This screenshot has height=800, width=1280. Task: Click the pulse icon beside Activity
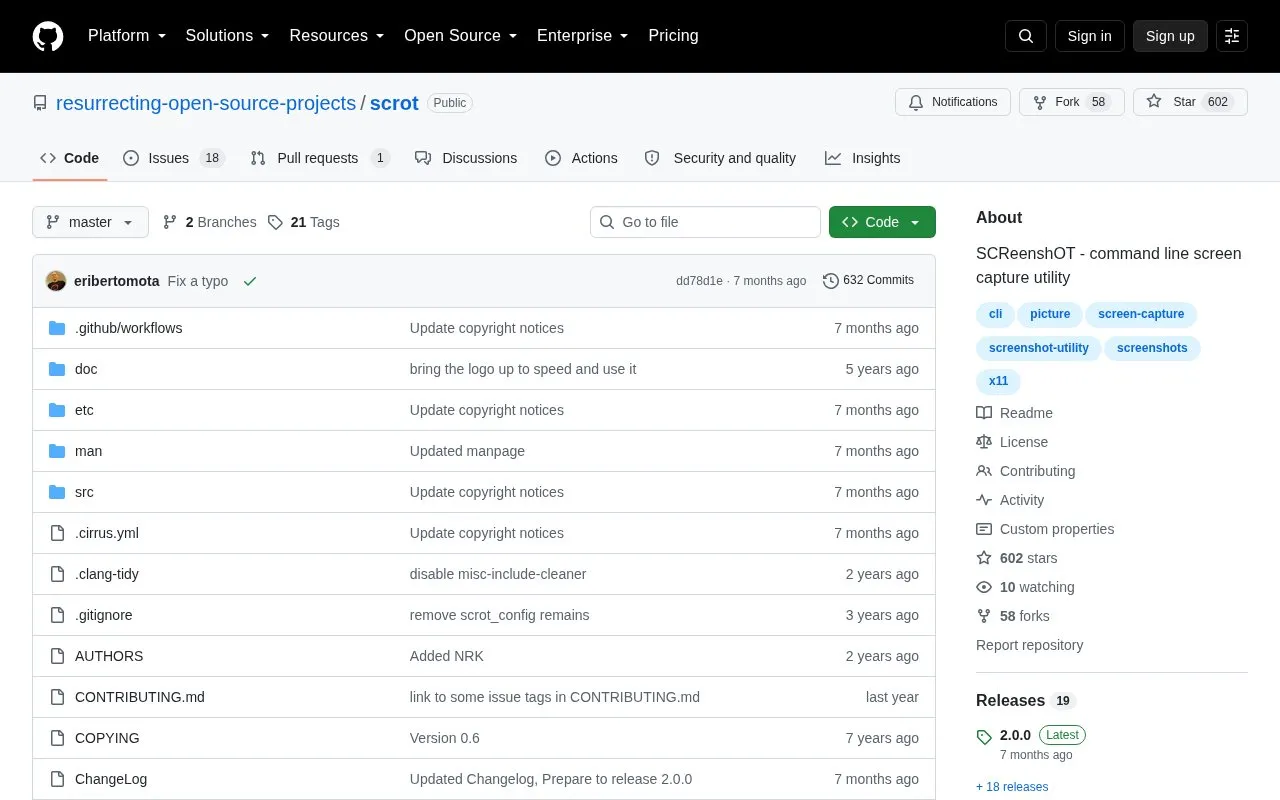[x=984, y=500]
